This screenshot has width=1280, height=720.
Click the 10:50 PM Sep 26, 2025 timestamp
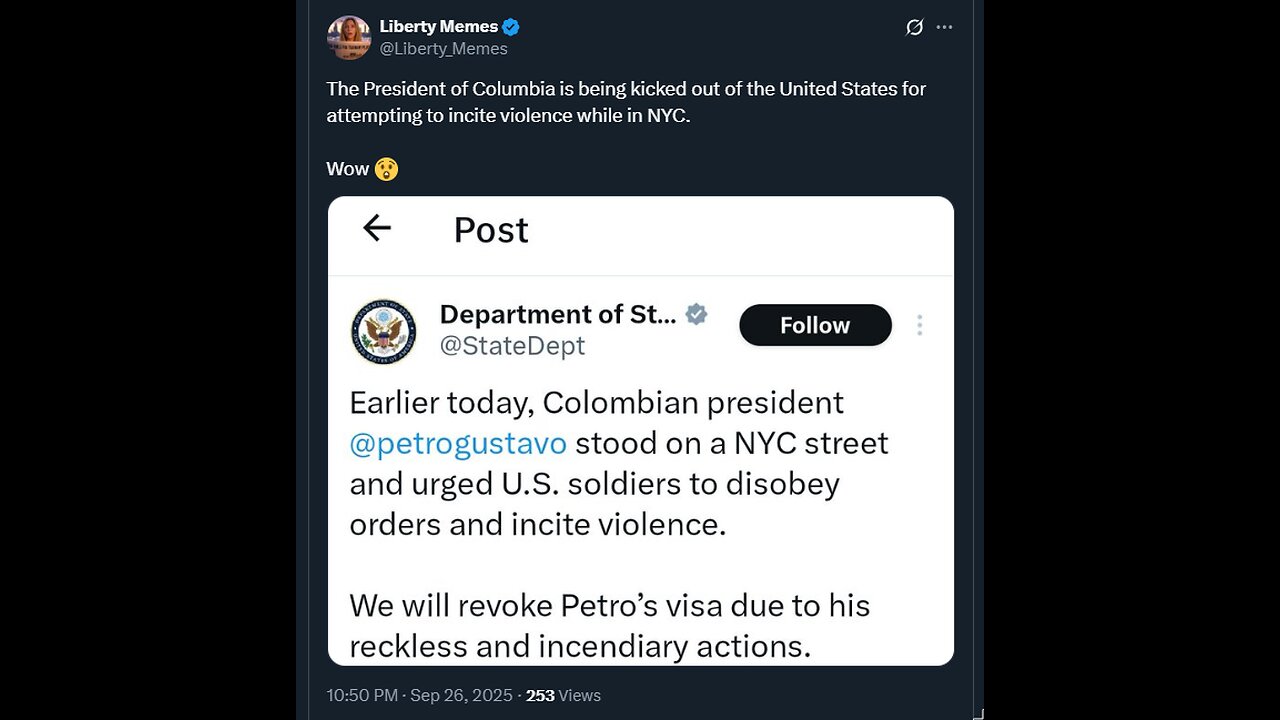point(420,695)
